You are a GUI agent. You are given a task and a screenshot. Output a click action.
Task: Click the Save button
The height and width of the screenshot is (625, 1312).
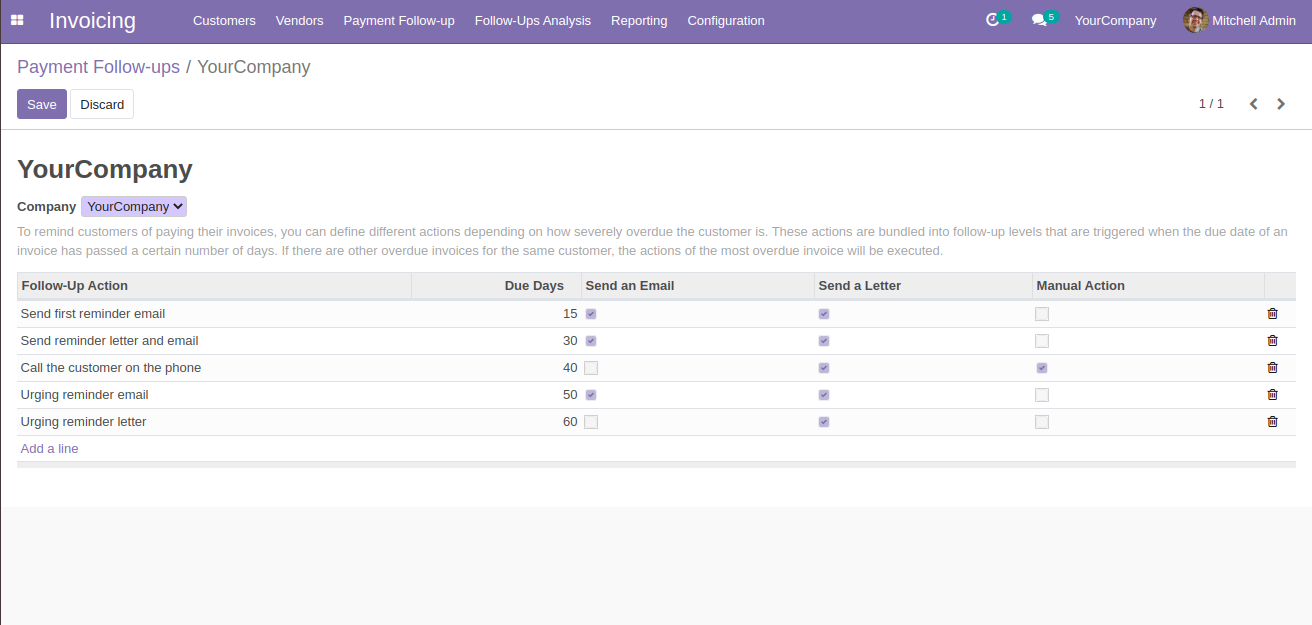pyautogui.click(x=42, y=104)
